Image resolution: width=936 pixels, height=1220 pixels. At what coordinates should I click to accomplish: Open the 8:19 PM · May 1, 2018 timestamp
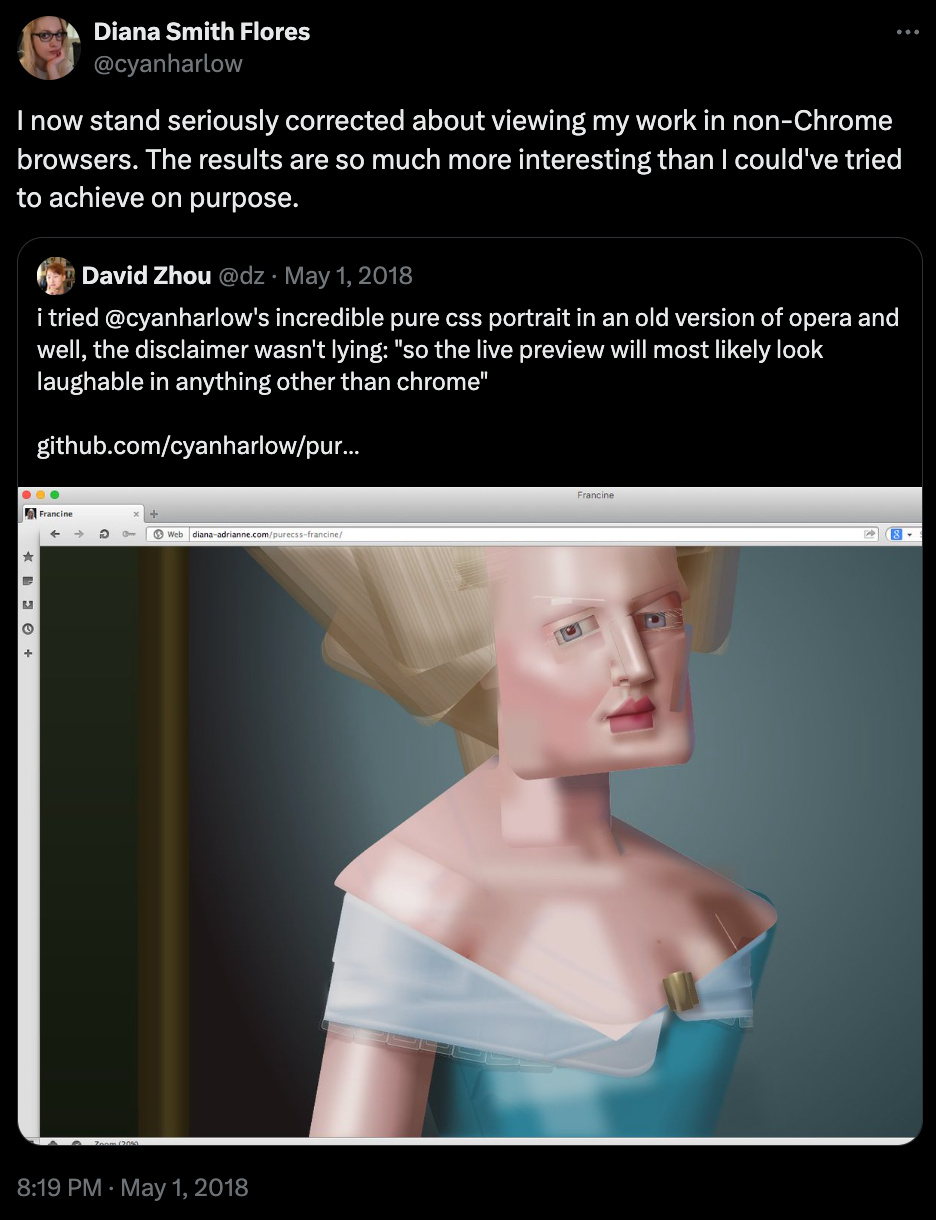[133, 1187]
